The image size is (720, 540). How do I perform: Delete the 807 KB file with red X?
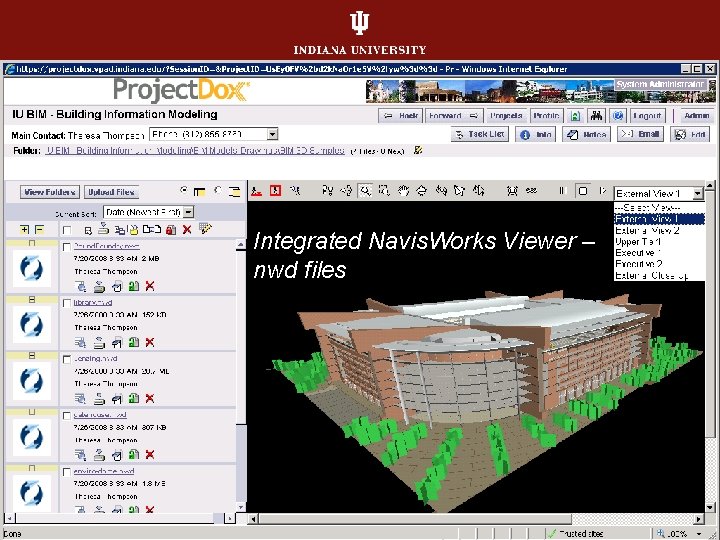(150, 455)
